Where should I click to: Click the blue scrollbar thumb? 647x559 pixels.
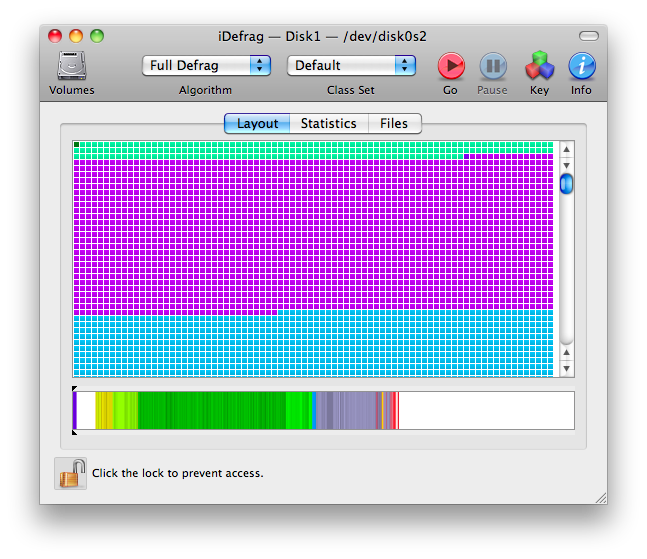pyautogui.click(x=567, y=184)
